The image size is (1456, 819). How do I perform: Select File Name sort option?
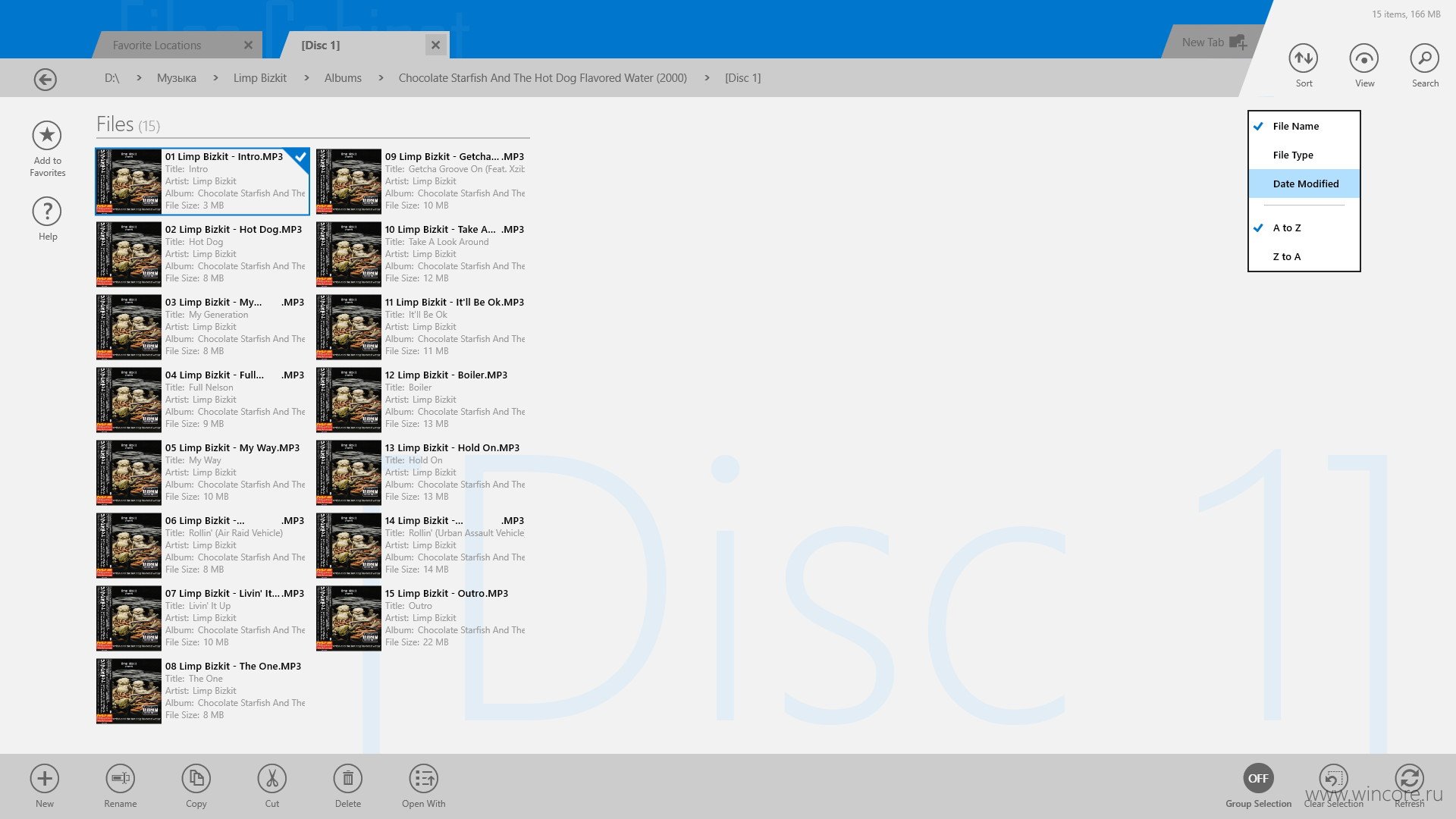[1304, 126]
